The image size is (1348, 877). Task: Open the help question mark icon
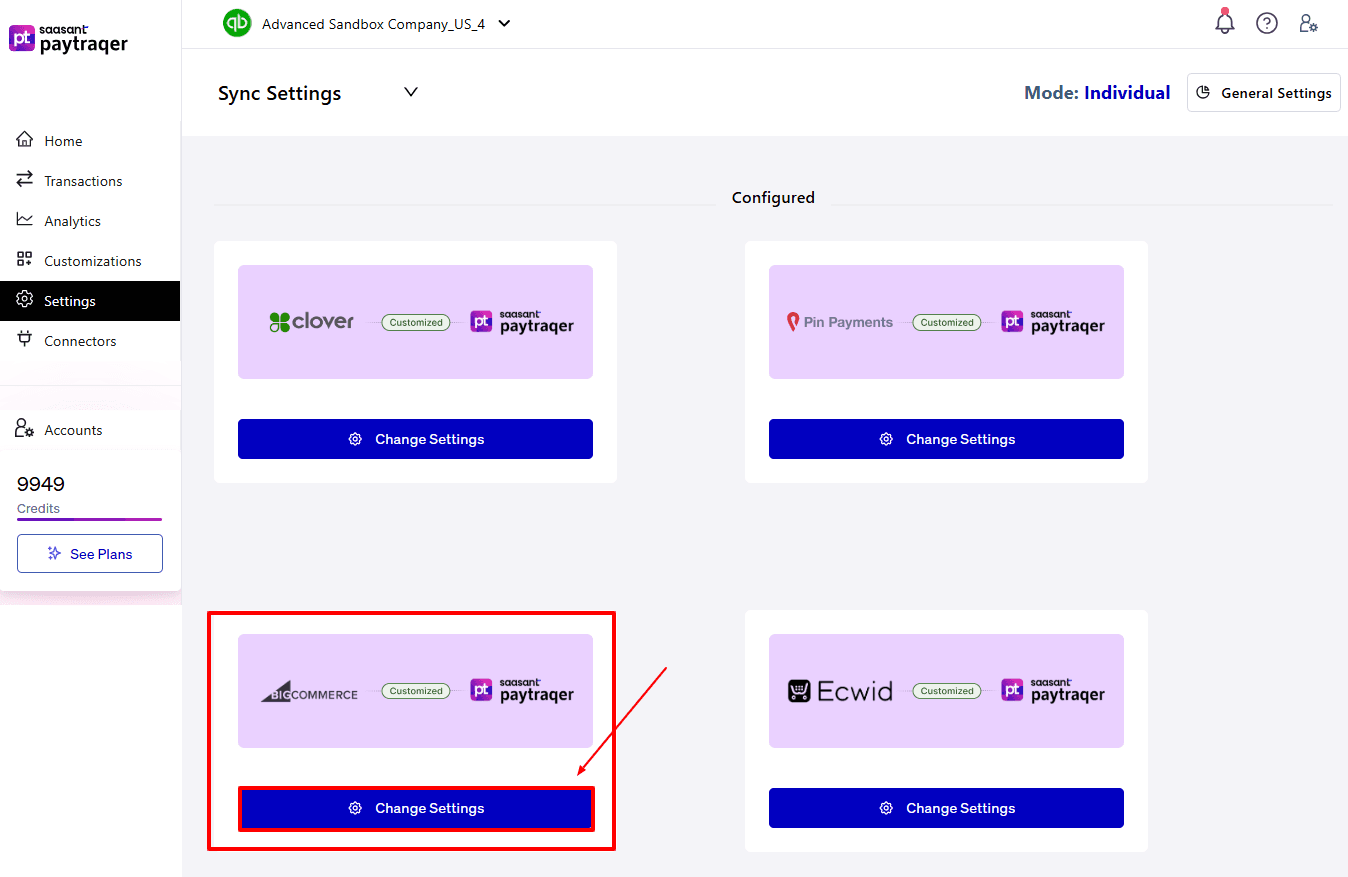click(1267, 23)
